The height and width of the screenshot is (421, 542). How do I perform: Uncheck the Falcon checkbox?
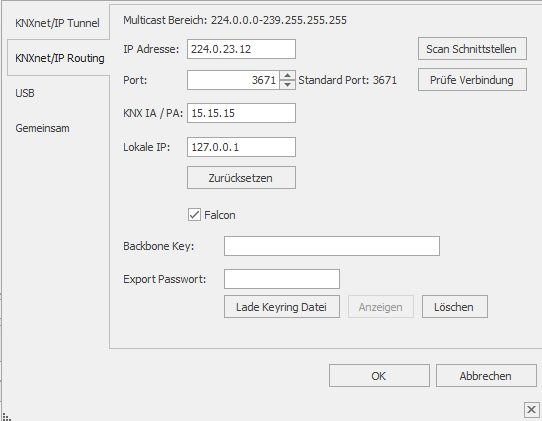pyautogui.click(x=194, y=215)
